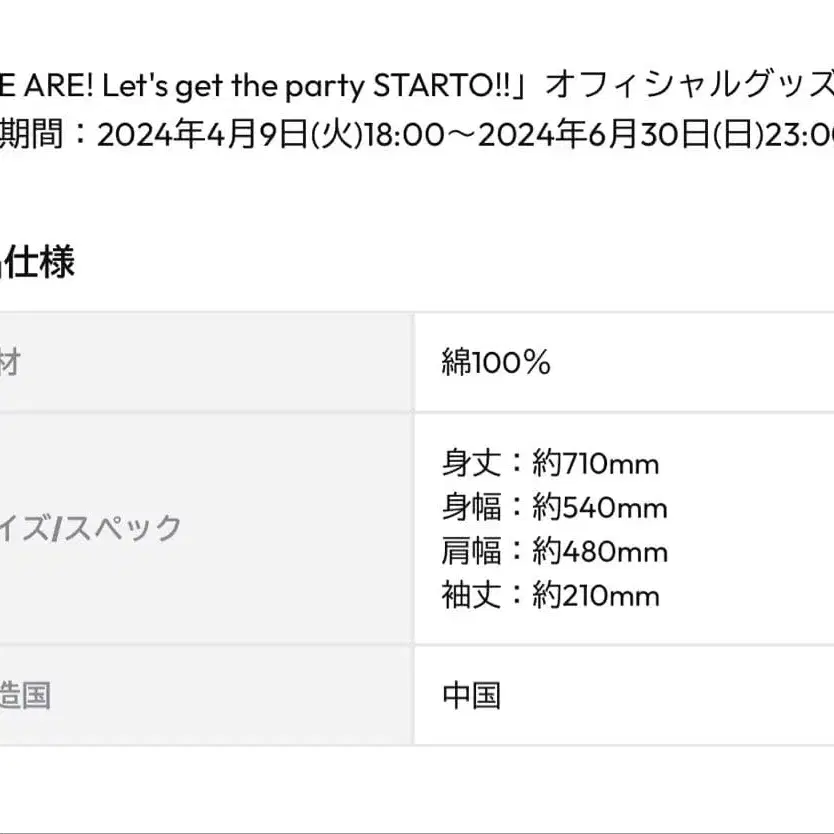Click the 身幅：約540mm measurement line
Screen dimensions: 834x834
pos(554,508)
